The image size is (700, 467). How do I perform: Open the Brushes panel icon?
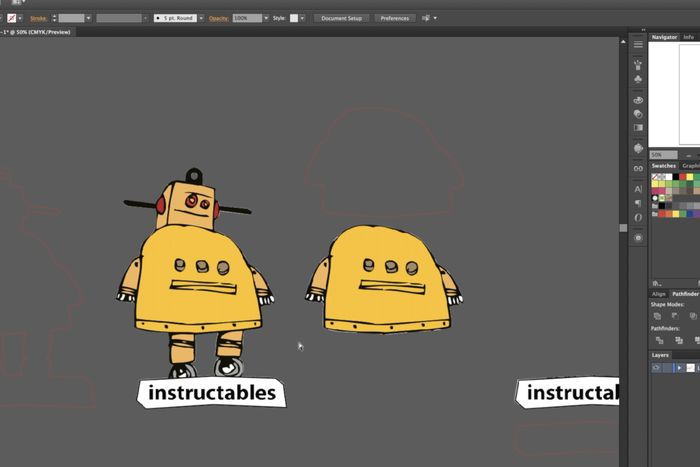(638, 63)
